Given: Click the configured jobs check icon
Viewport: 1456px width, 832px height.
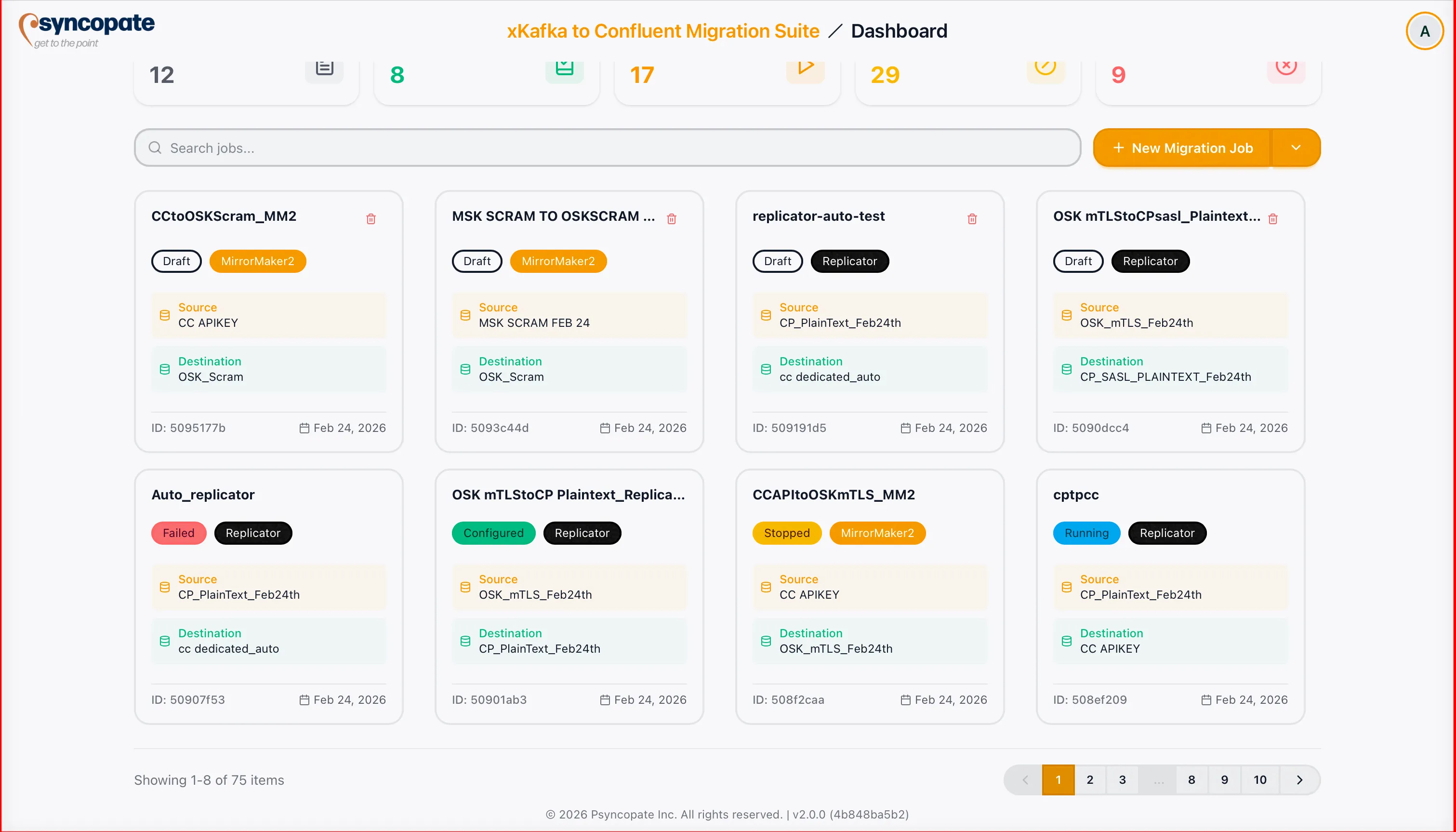Looking at the screenshot, I should [564, 68].
